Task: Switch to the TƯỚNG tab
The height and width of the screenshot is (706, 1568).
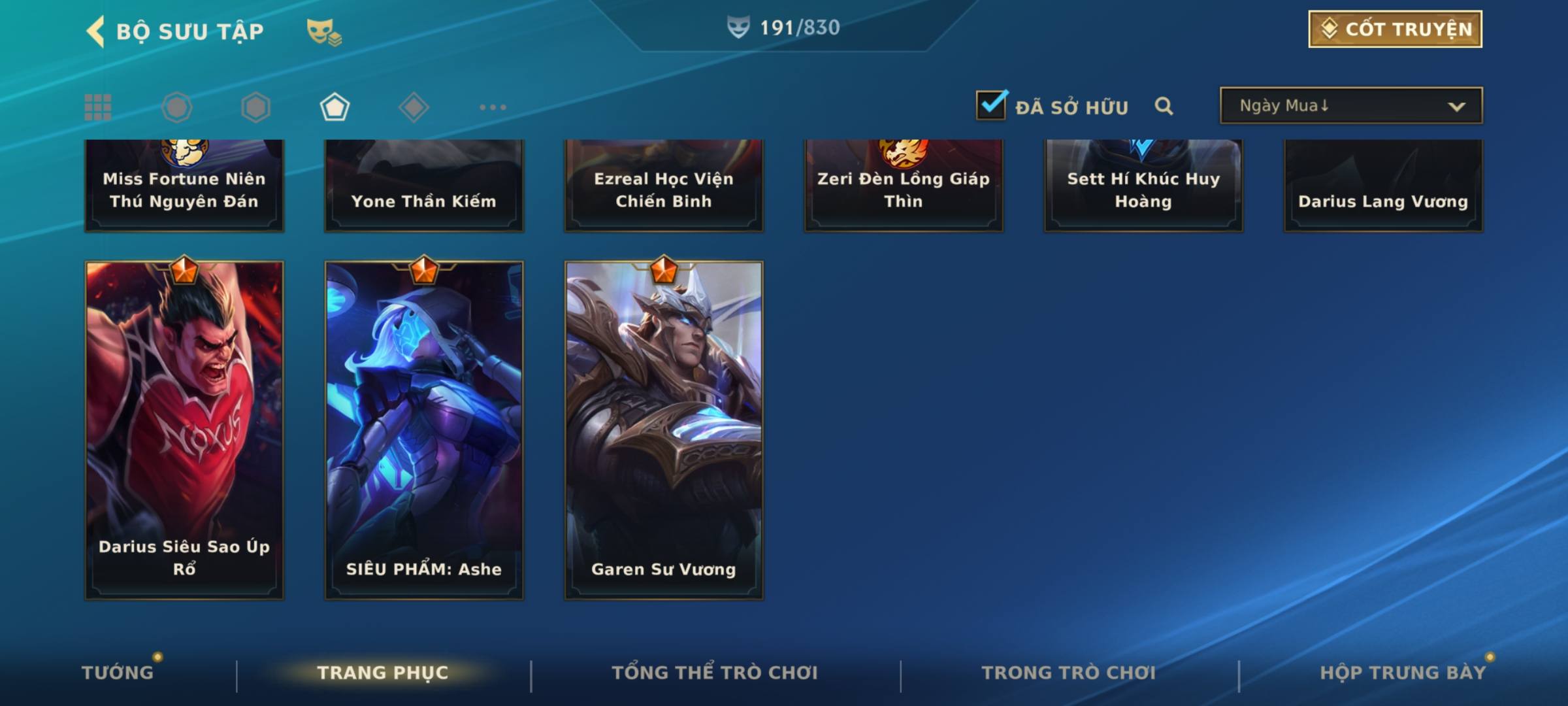Action: (118, 672)
